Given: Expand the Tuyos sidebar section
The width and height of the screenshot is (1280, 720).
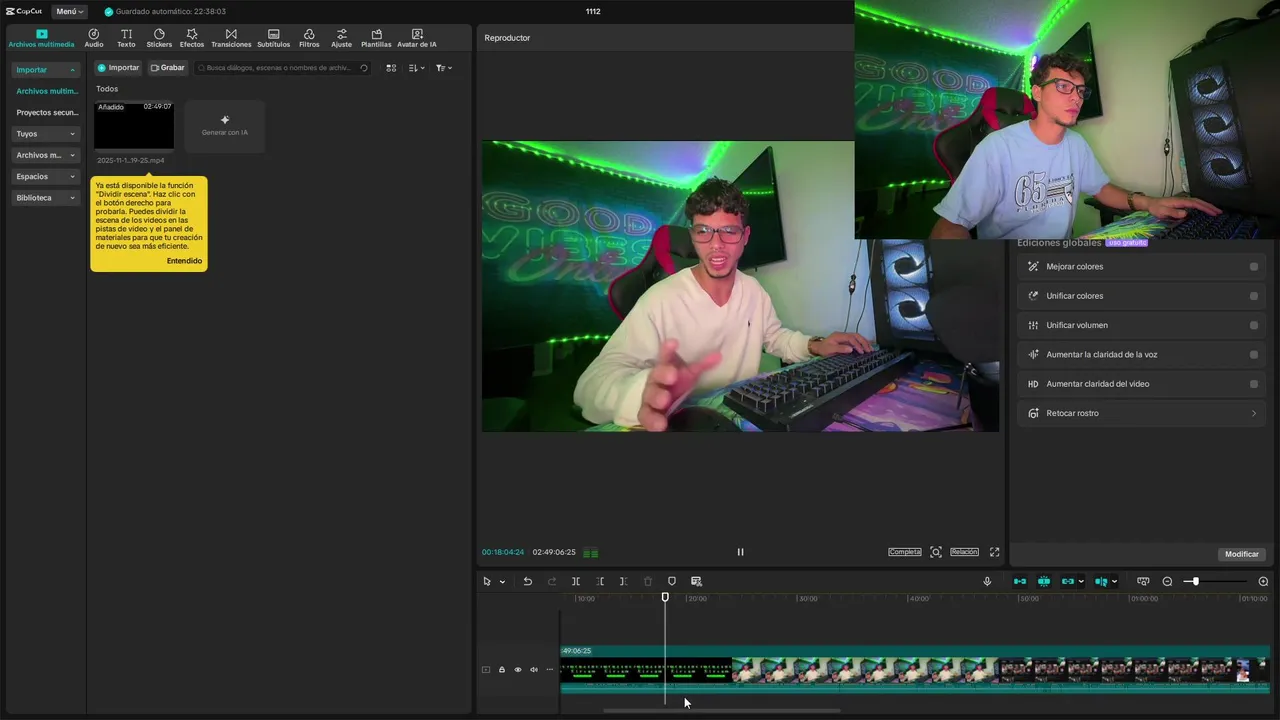Looking at the screenshot, I should tap(46, 134).
